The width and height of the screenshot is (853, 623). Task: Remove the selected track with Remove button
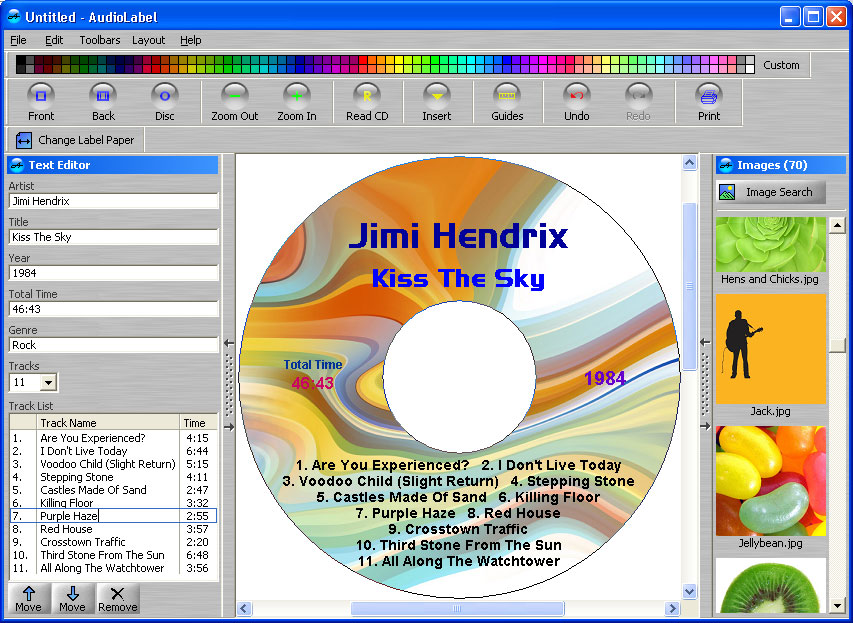[x=118, y=599]
